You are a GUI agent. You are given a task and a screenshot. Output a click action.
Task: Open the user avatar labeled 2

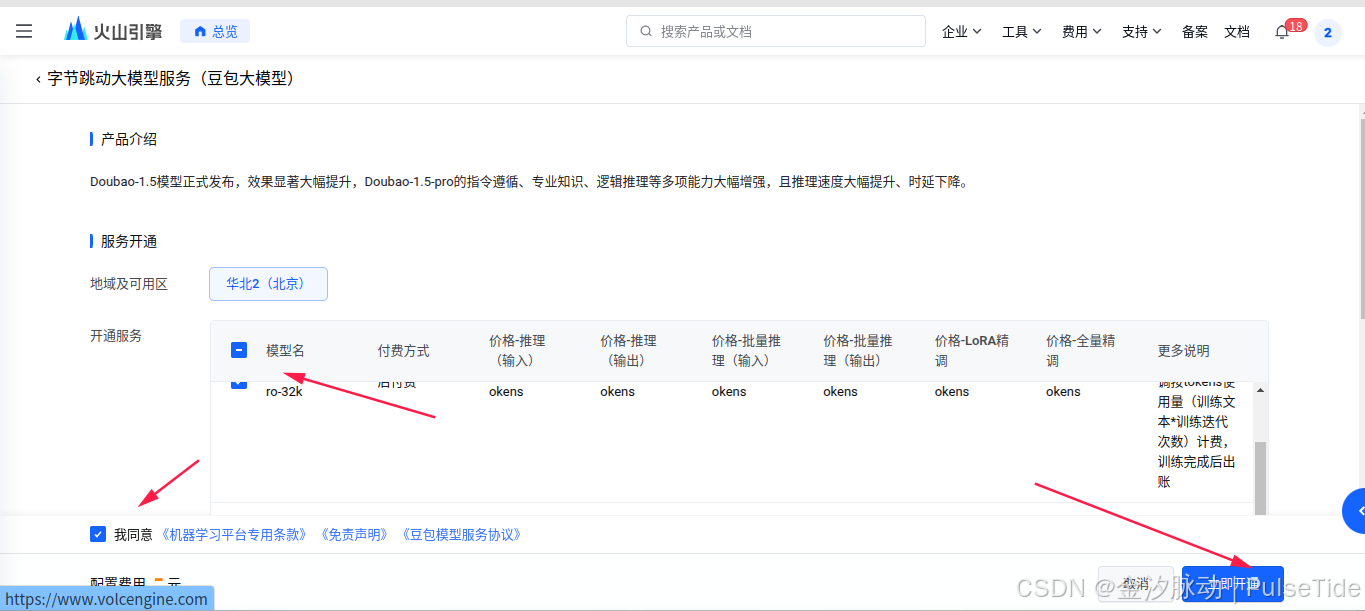1328,33
